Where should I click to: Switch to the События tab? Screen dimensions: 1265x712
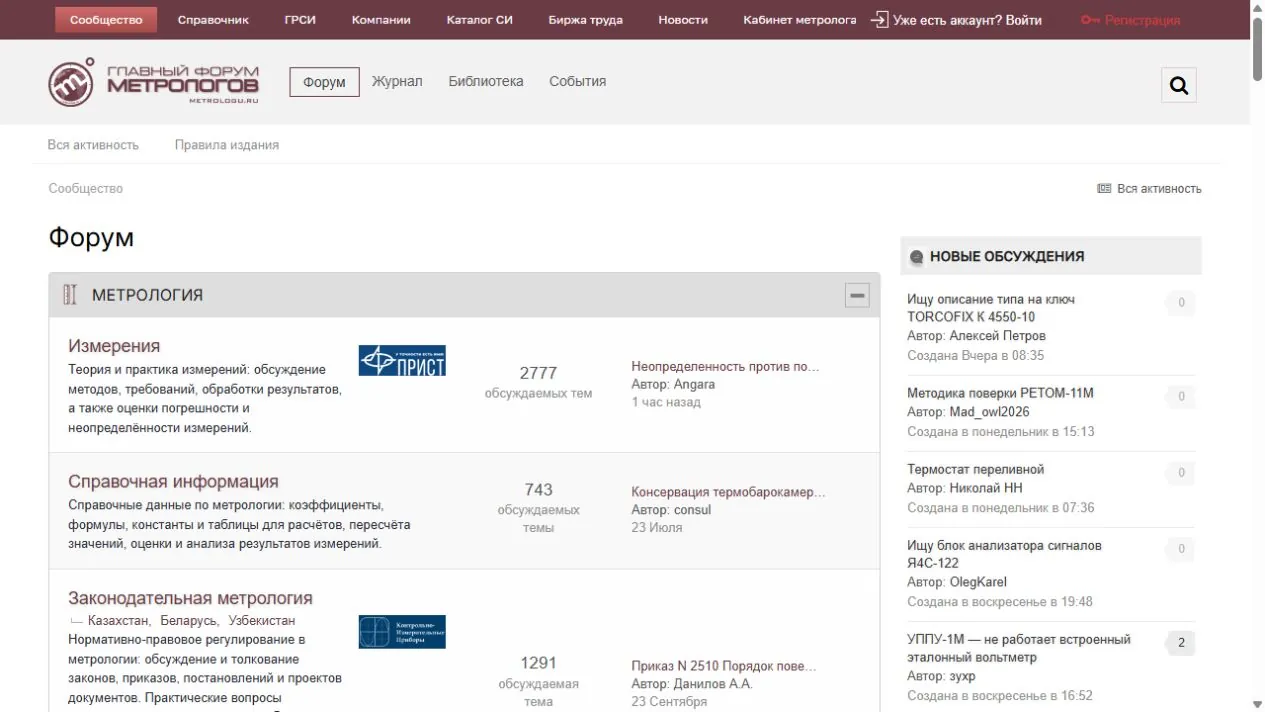click(x=577, y=81)
